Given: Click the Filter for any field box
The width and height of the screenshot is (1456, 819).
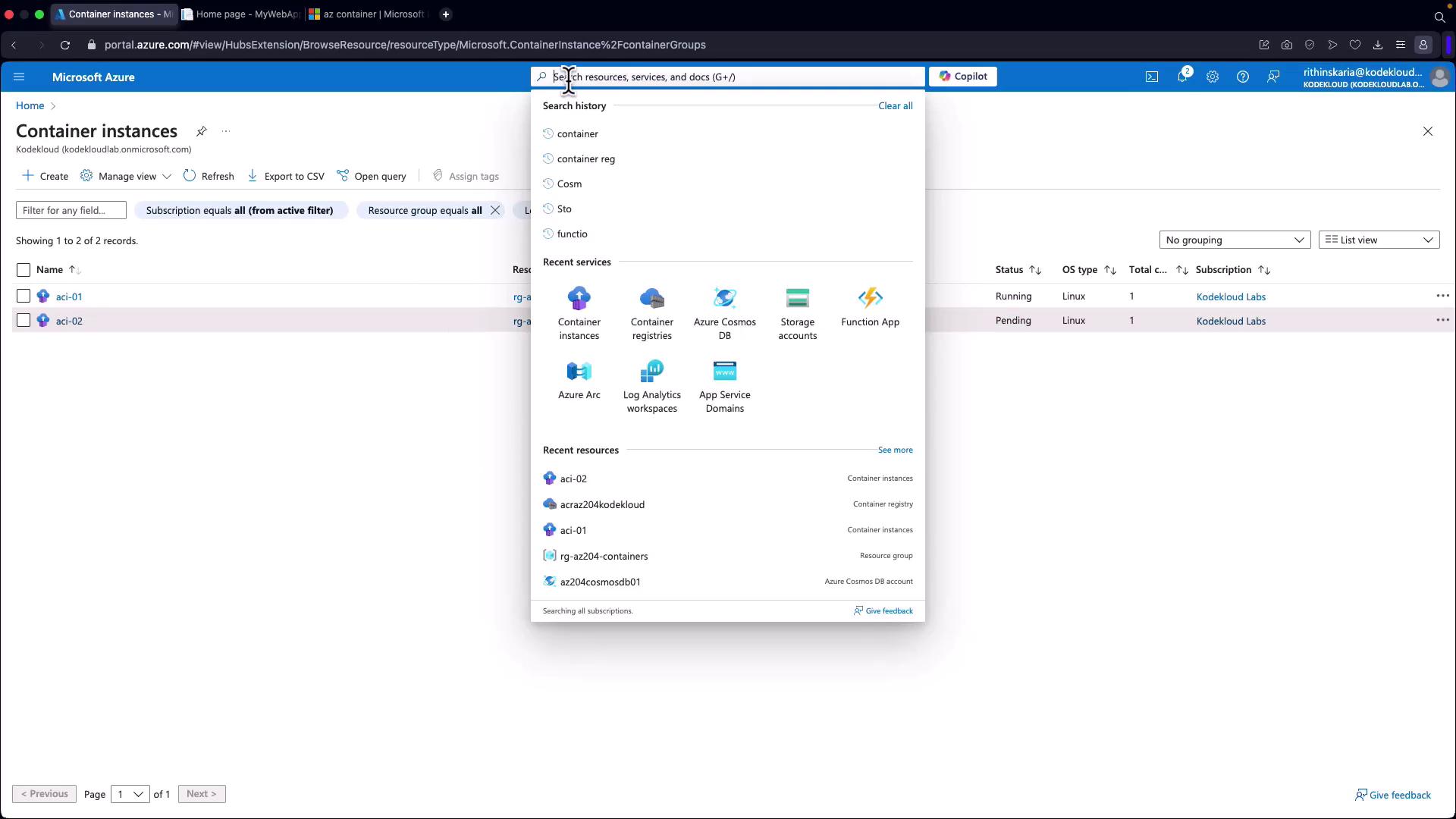Looking at the screenshot, I should pyautogui.click(x=71, y=211).
